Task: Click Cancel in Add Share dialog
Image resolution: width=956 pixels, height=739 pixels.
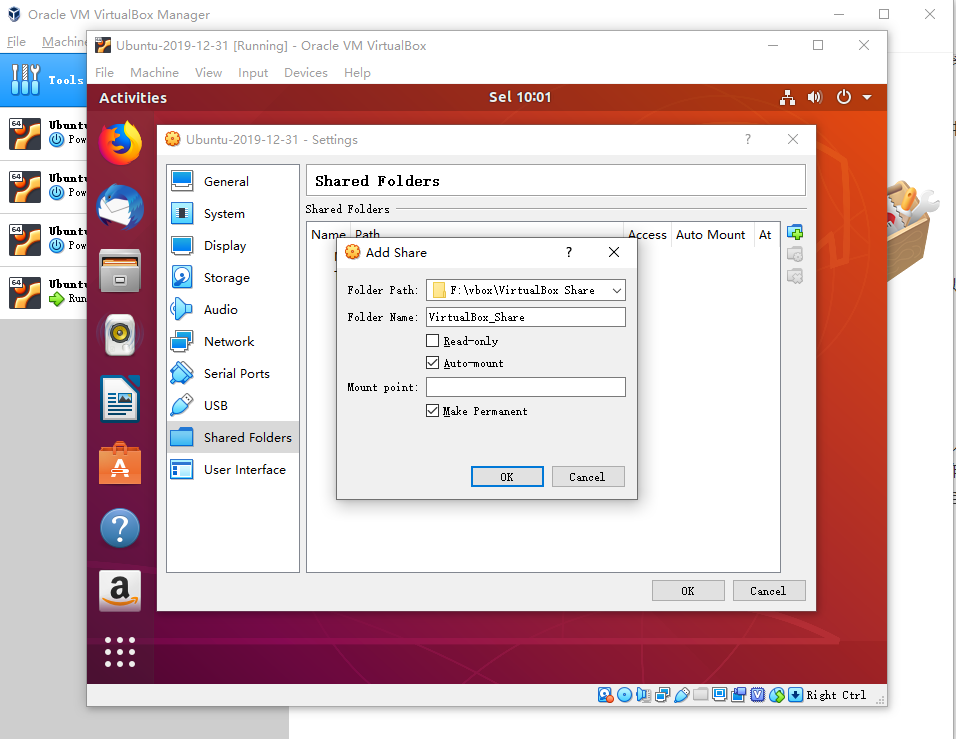Action: pyautogui.click(x=588, y=477)
